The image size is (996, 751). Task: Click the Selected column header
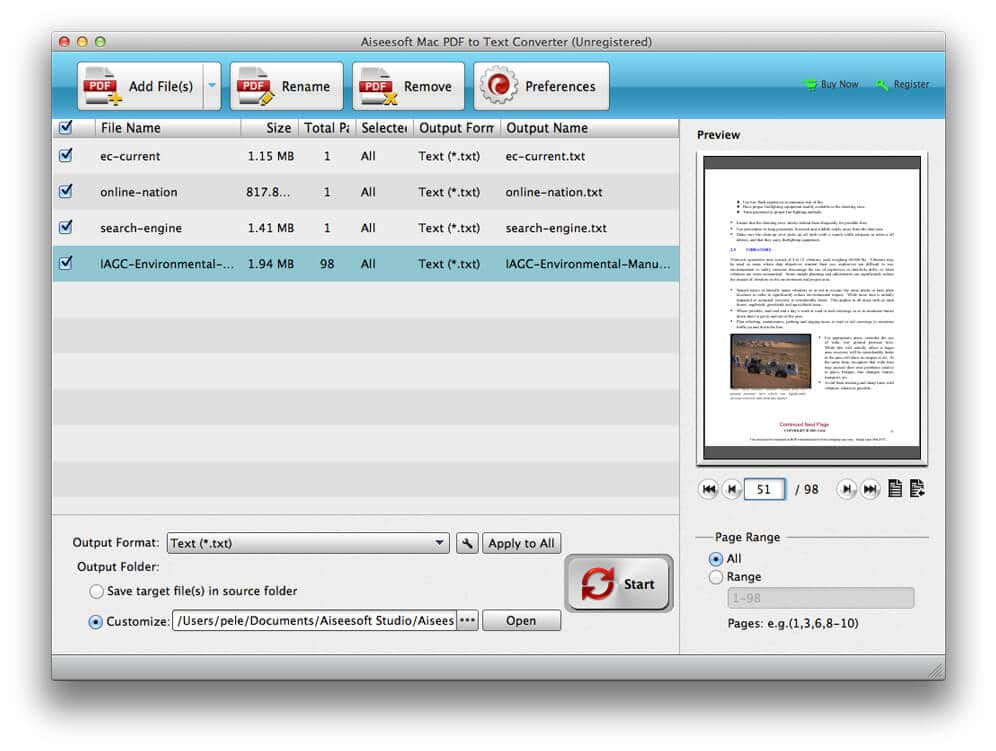[385, 128]
